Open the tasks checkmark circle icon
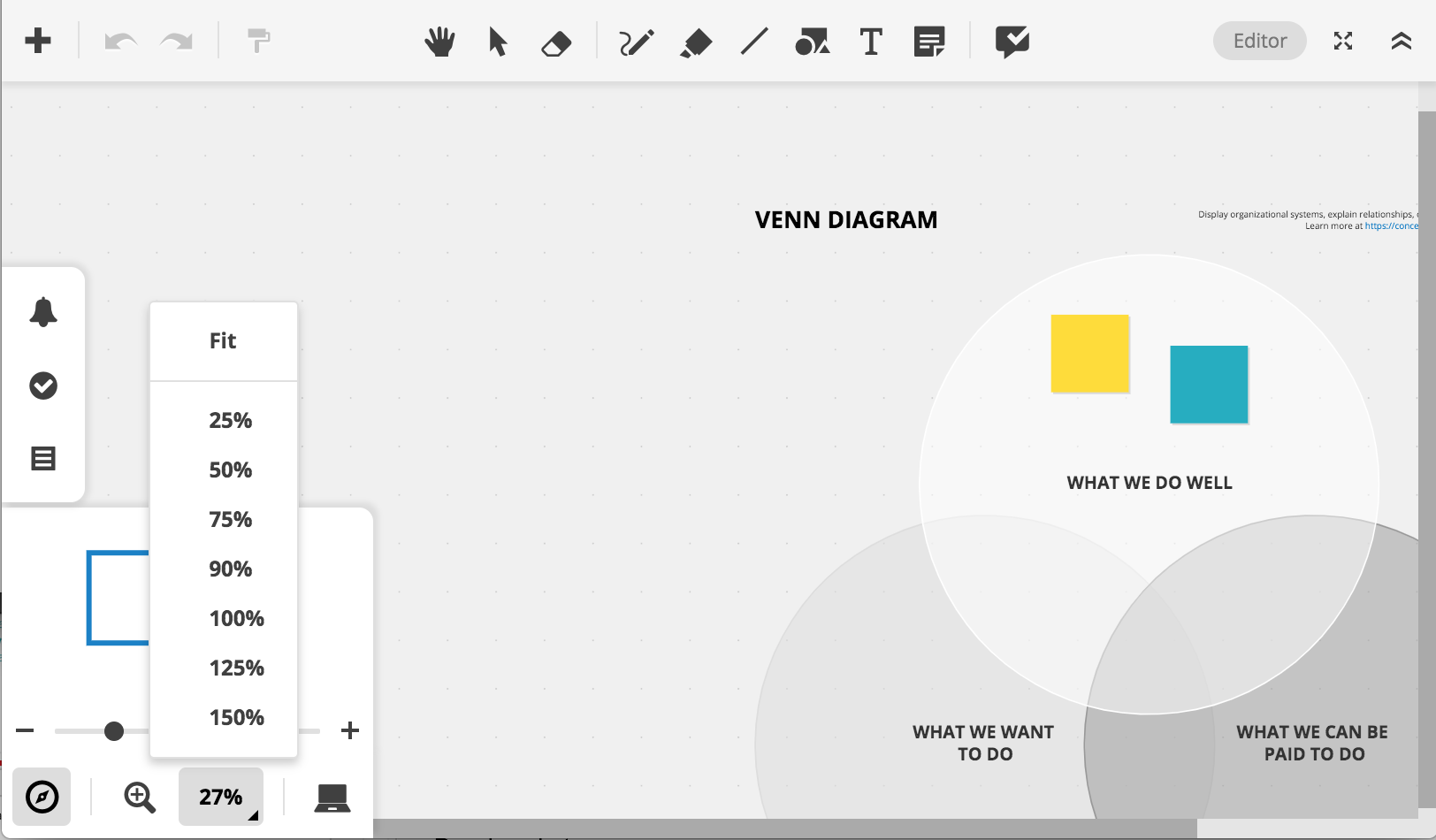Viewport: 1436px width, 840px height. [43, 386]
